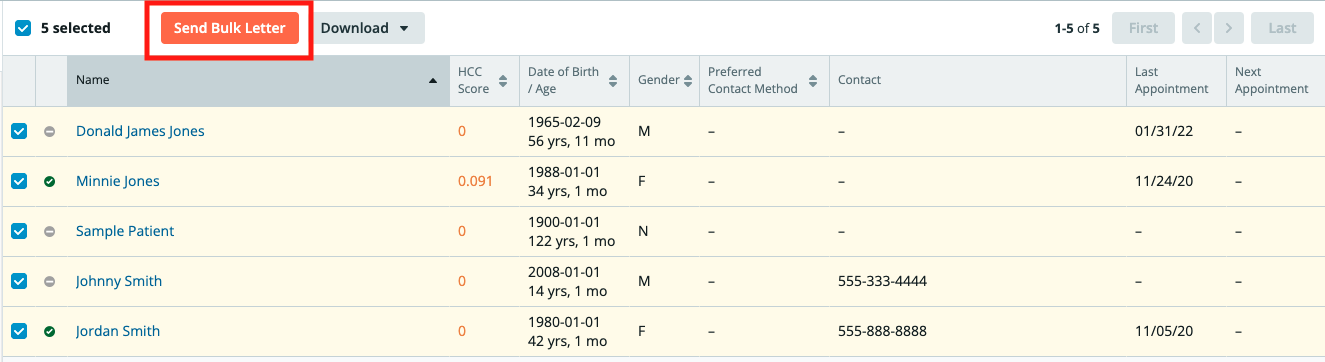Image resolution: width=1325 pixels, height=362 pixels.
Task: Go to the next page arrow
Action: [1229, 28]
